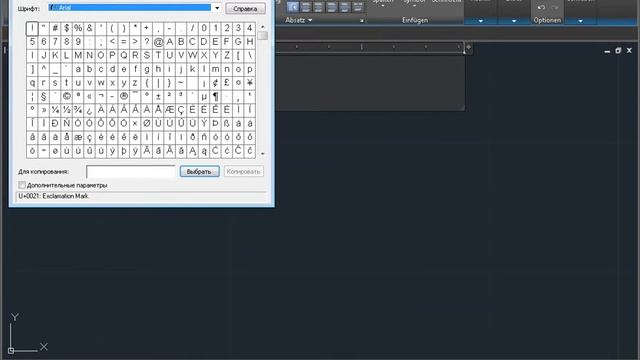Select the Ç cedilla capital cell

point(181,110)
